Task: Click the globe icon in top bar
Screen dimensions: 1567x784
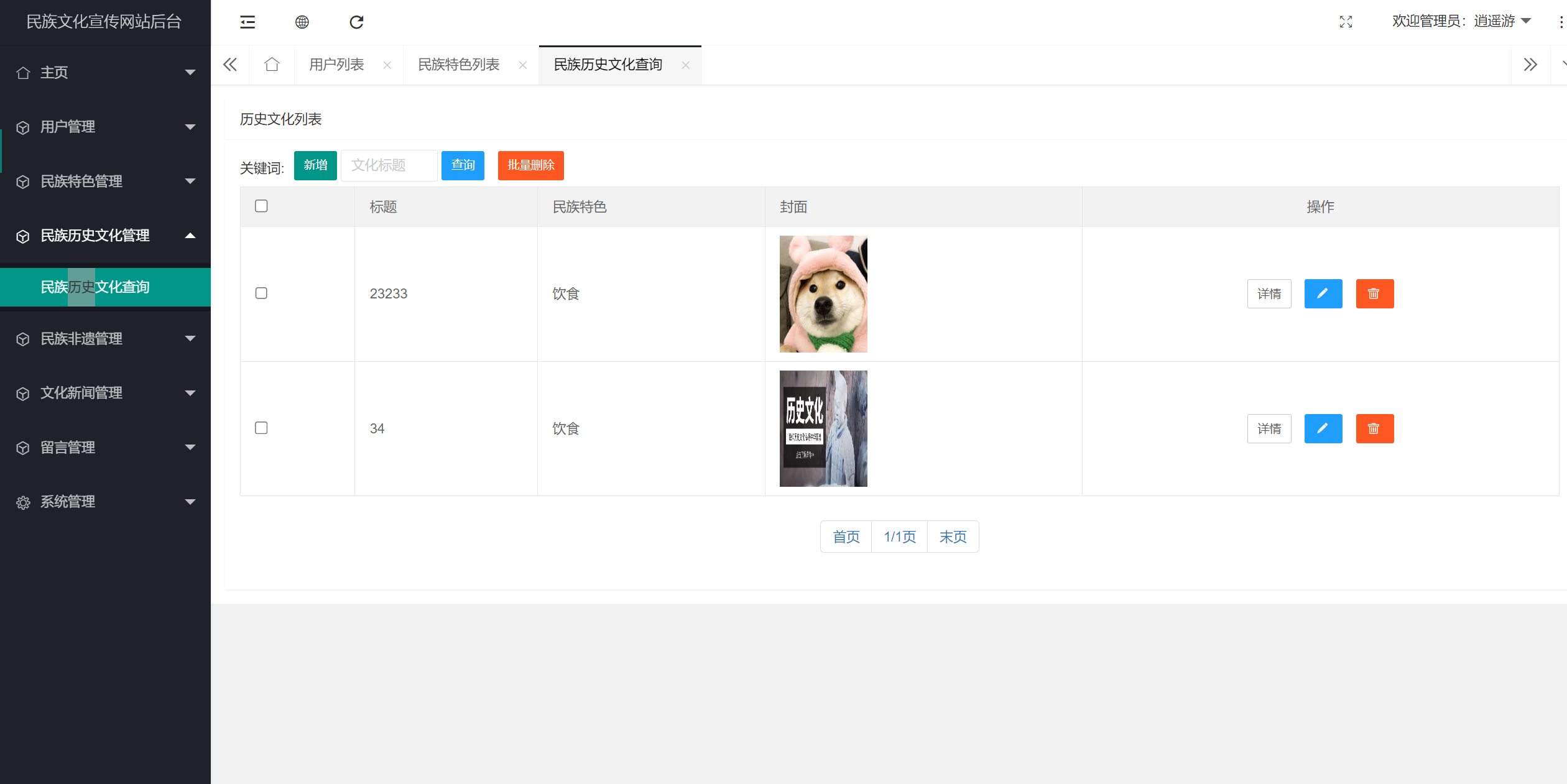Action: click(x=302, y=22)
